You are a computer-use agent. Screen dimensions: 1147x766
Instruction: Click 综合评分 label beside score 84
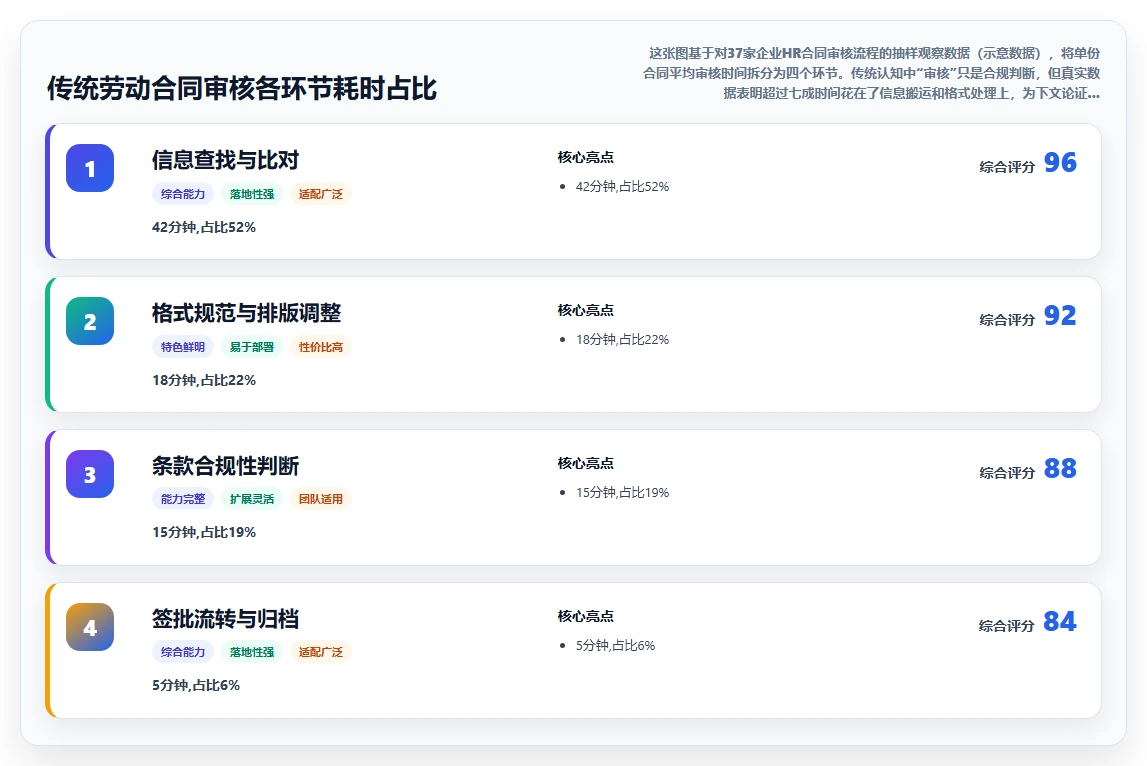[1007, 626]
